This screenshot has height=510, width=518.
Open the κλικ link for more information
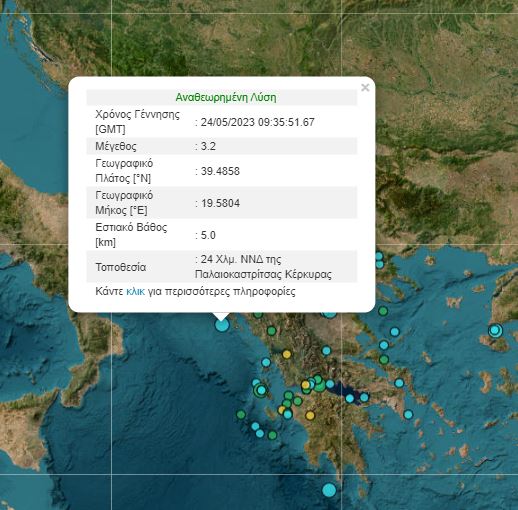tap(135, 291)
